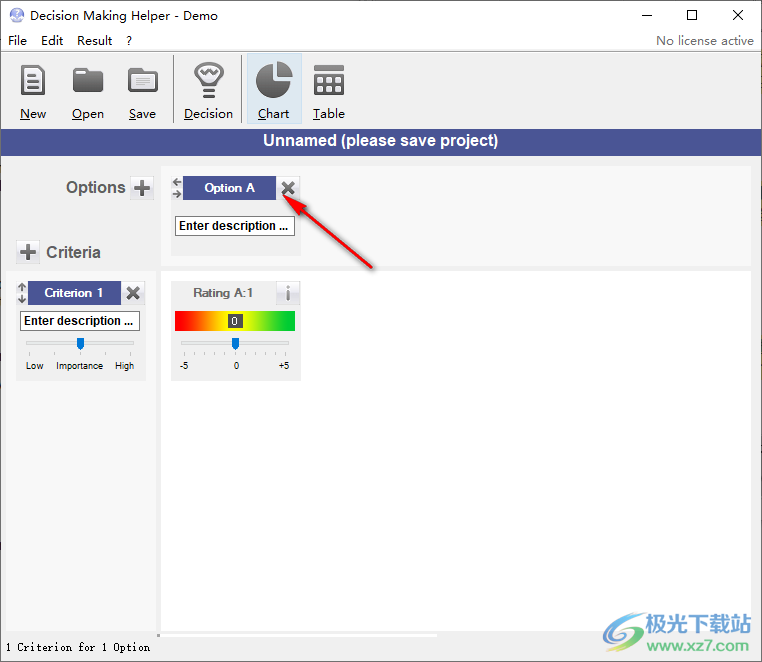The height and width of the screenshot is (662, 762).
Task: Click the Option A swap arrows
Action: click(177, 188)
